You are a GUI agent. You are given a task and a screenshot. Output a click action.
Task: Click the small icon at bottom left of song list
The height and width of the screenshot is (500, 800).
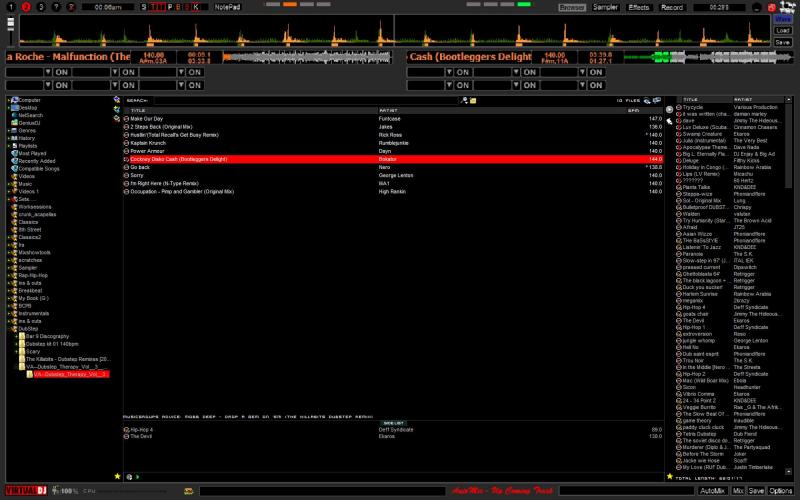pyautogui.click(x=129, y=477)
